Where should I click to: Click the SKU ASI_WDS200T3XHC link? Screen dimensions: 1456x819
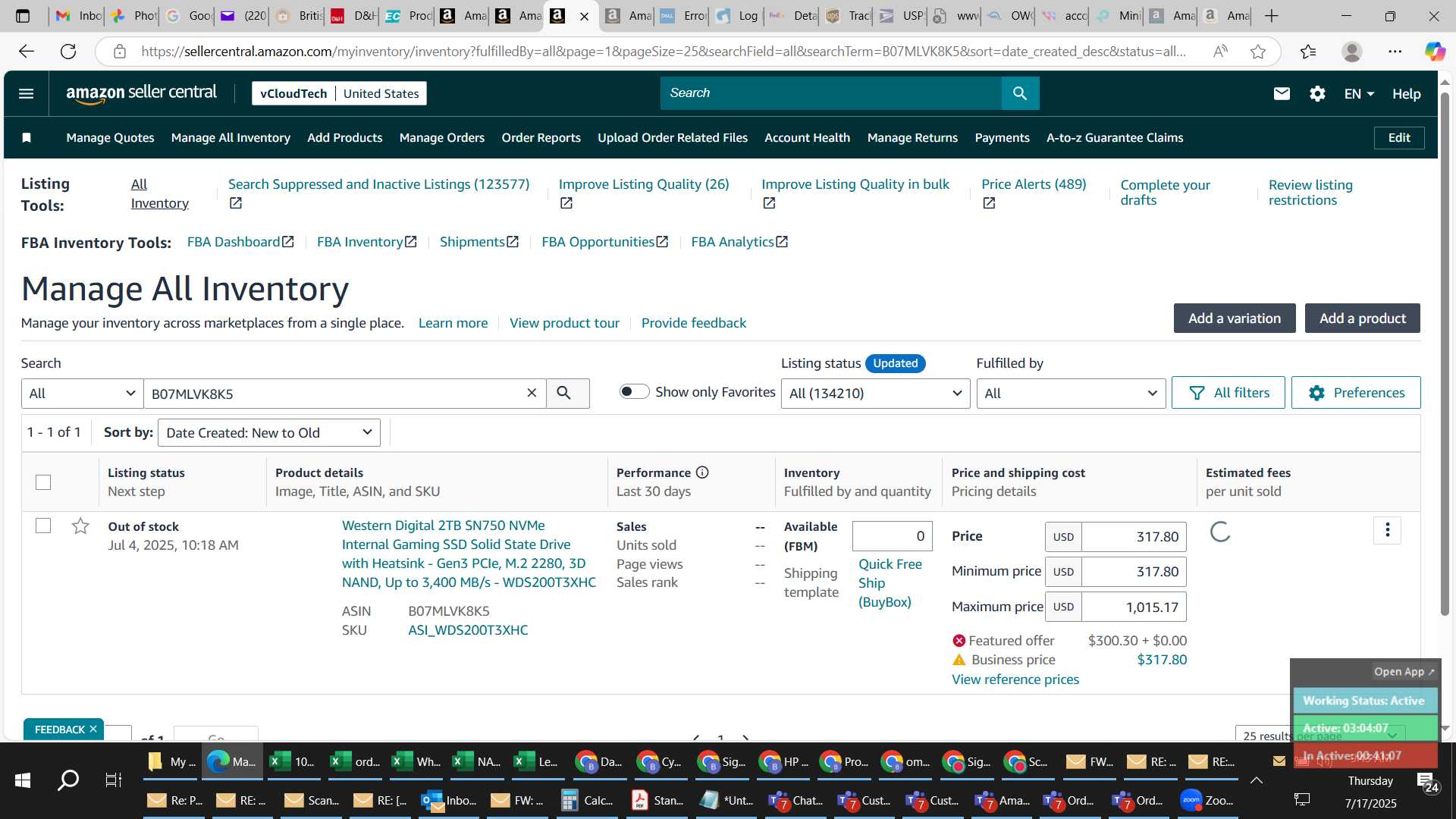(x=468, y=629)
